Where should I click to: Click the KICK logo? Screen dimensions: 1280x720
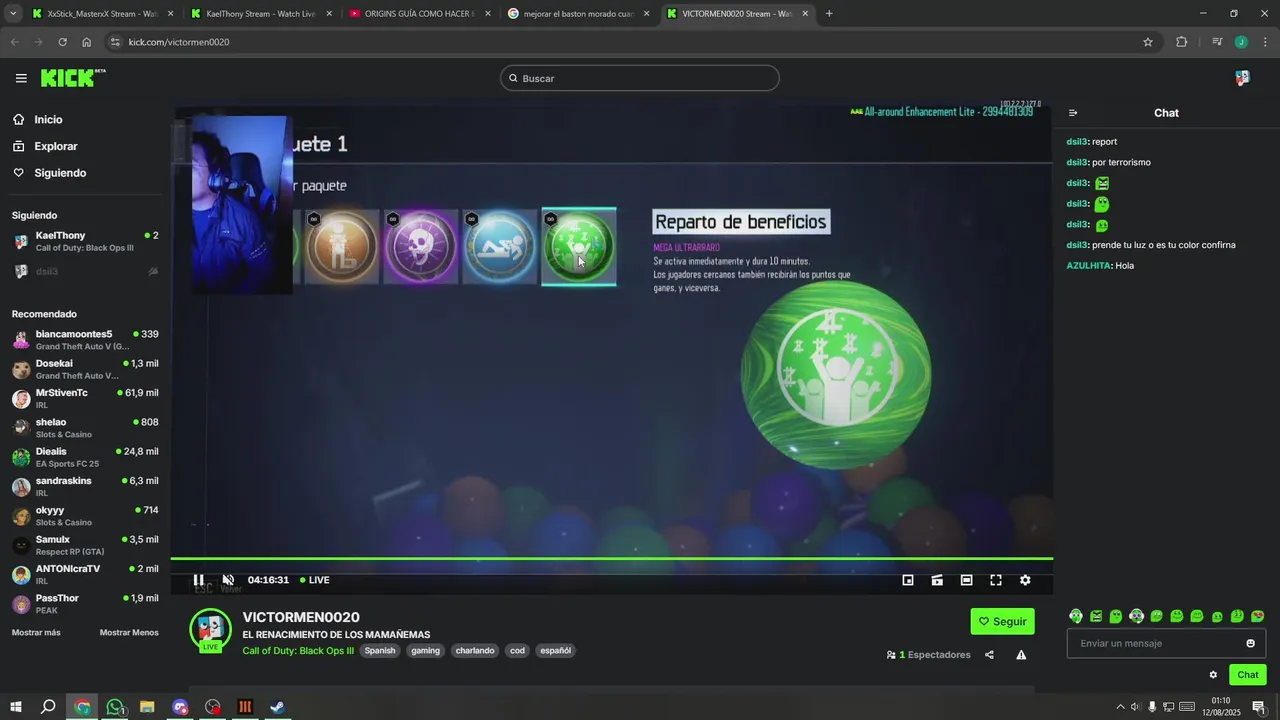click(72, 78)
